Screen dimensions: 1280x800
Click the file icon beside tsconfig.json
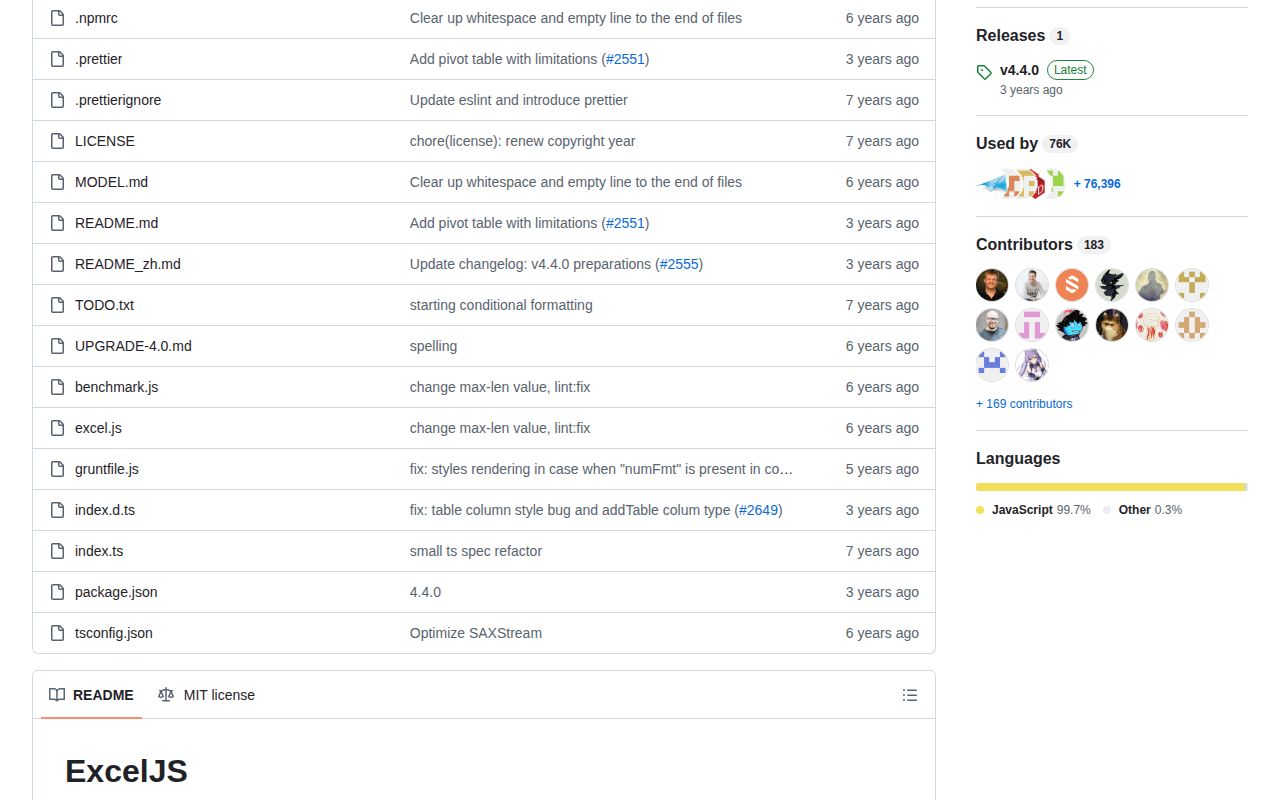click(x=58, y=633)
